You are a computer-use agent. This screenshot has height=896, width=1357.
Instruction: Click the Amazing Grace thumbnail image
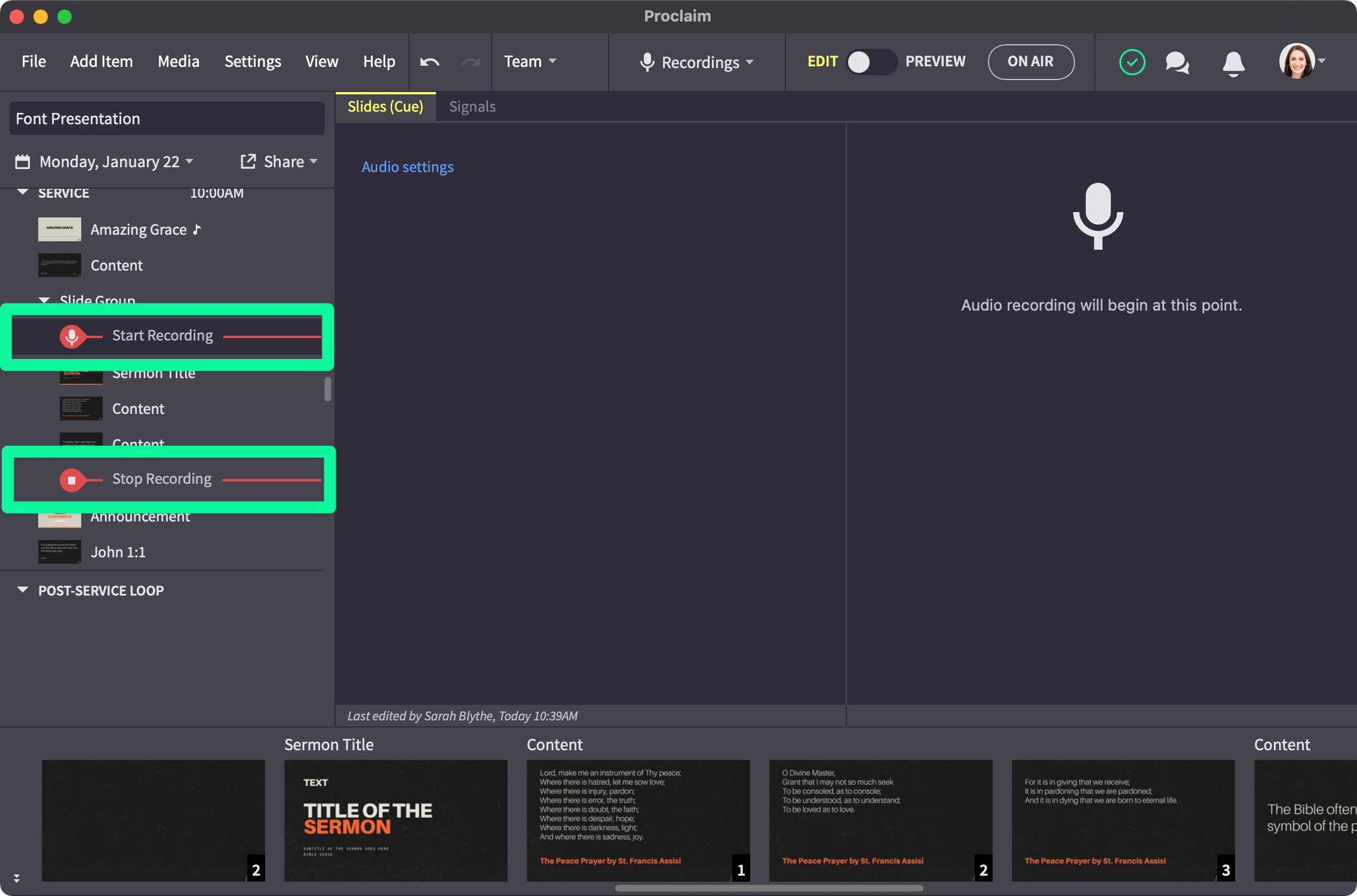click(x=60, y=229)
